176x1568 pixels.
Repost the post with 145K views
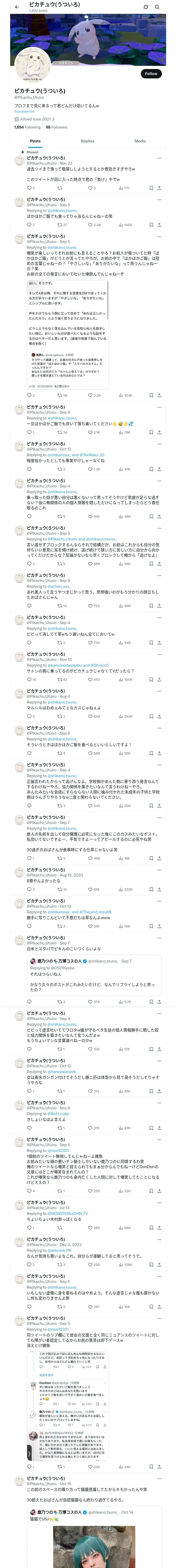click(x=60, y=224)
